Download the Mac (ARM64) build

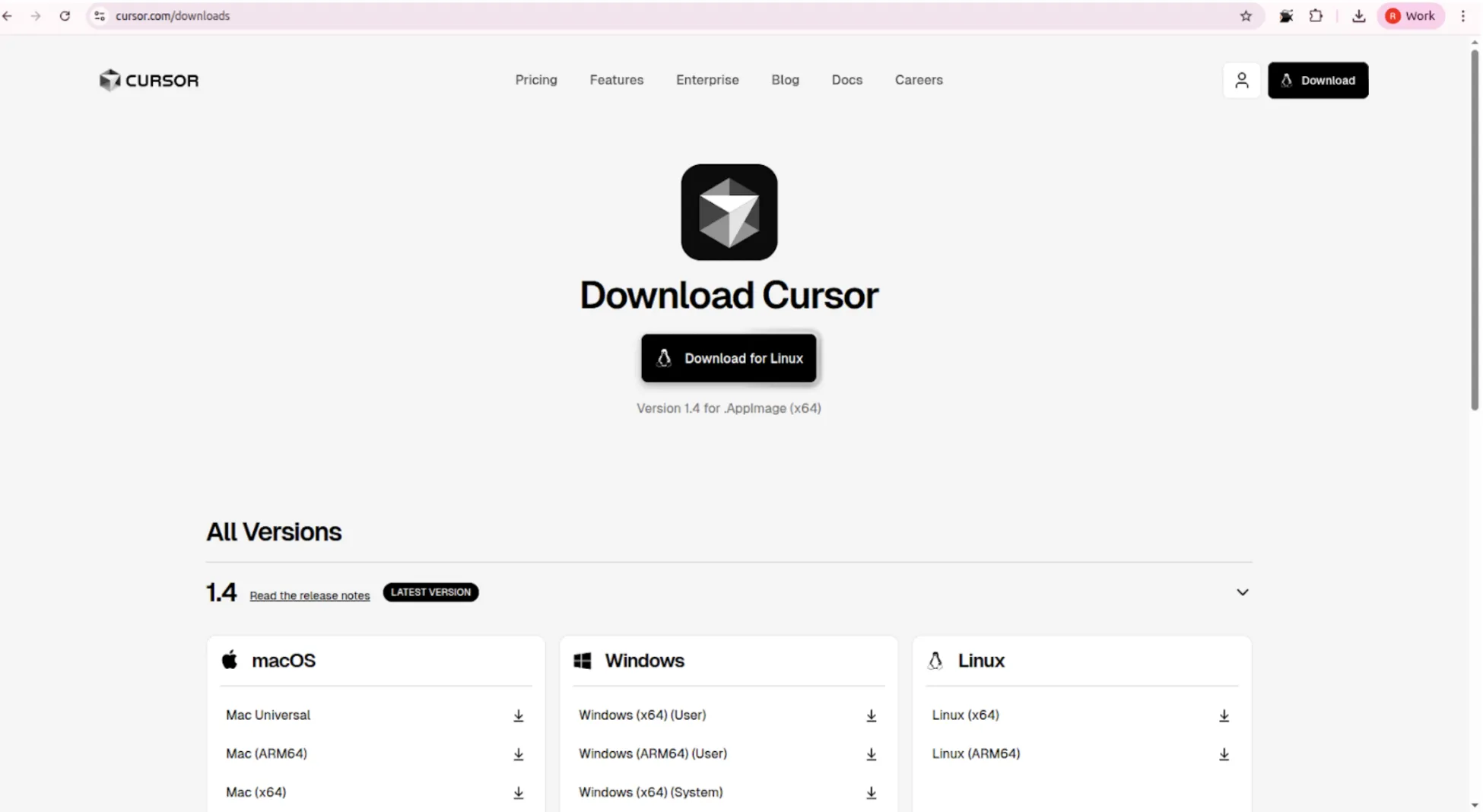click(518, 754)
